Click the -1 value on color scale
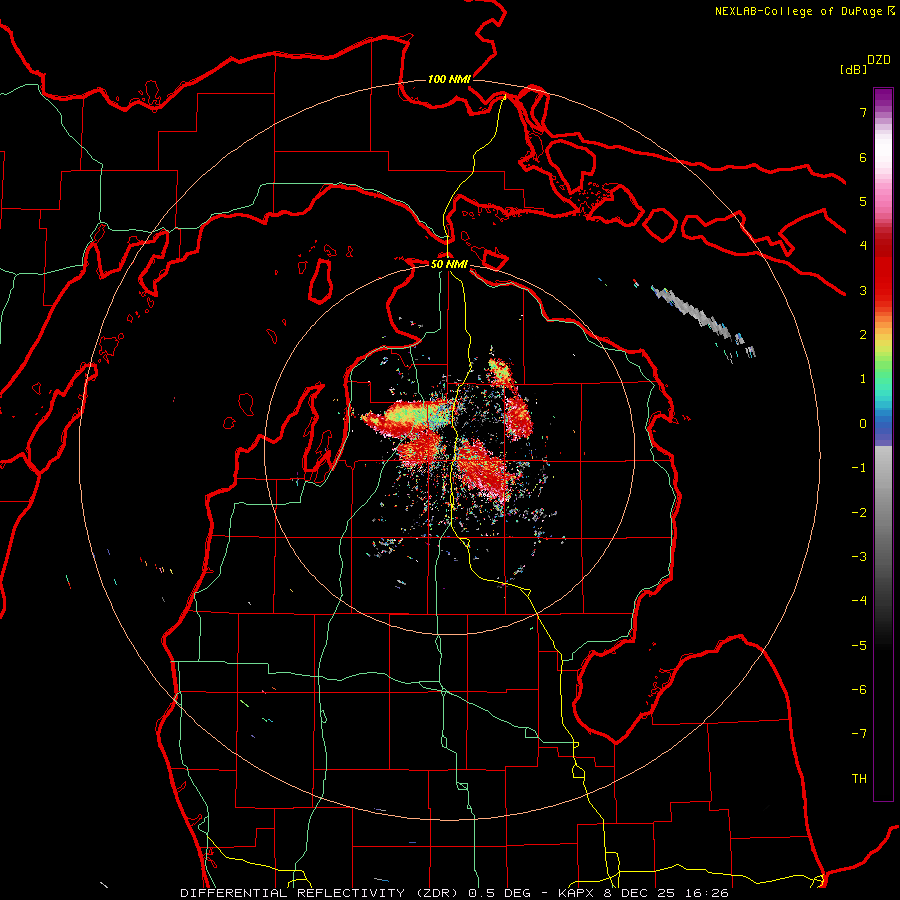The width and height of the screenshot is (900, 900). [x=859, y=468]
